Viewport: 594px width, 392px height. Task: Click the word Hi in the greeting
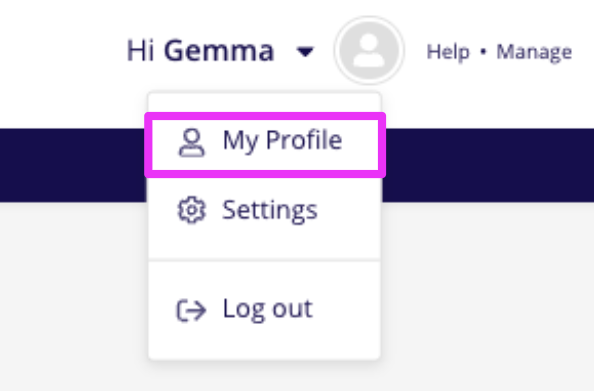click(140, 51)
